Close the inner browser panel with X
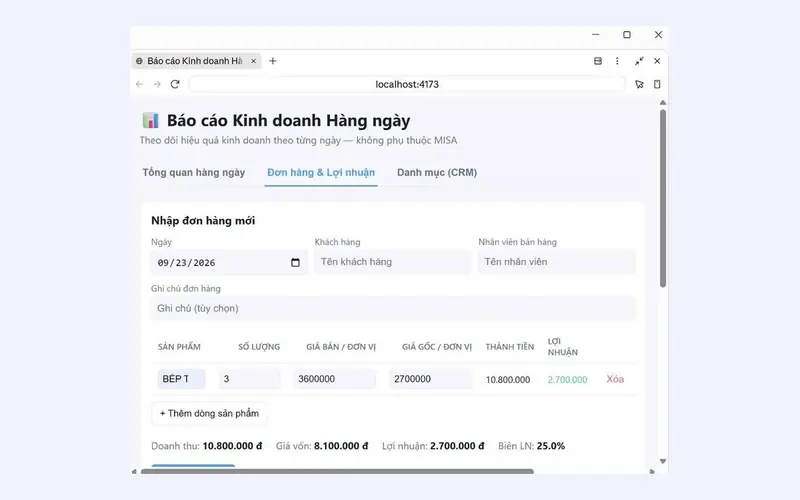 657,61
